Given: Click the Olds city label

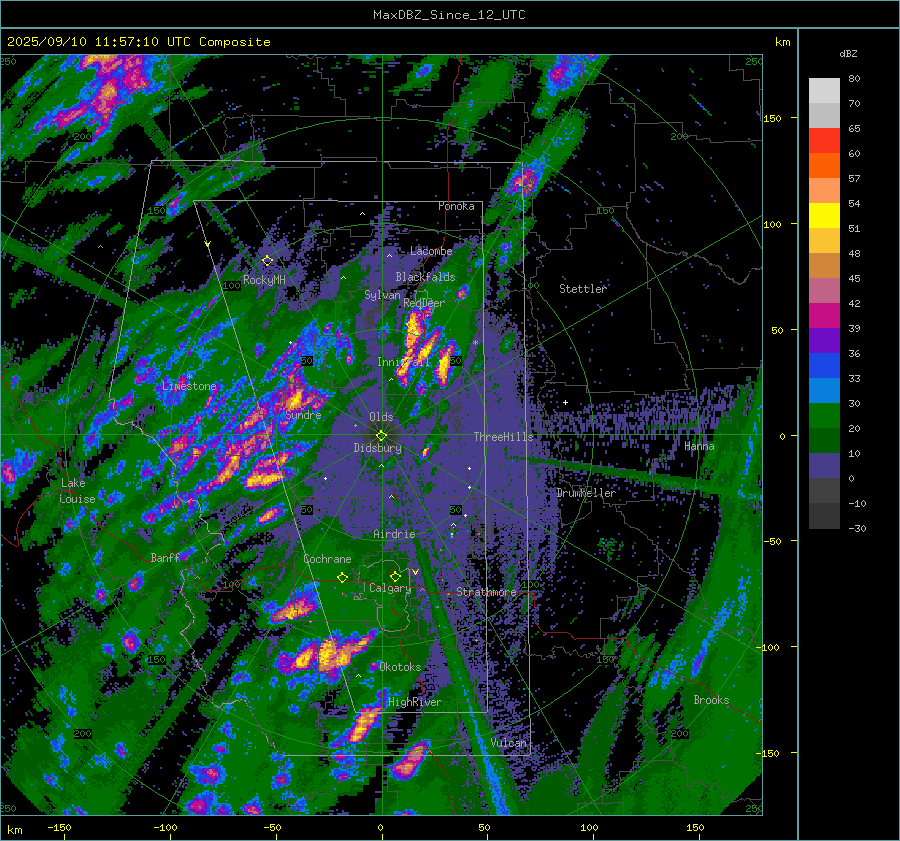Looking at the screenshot, I should click(381, 417).
